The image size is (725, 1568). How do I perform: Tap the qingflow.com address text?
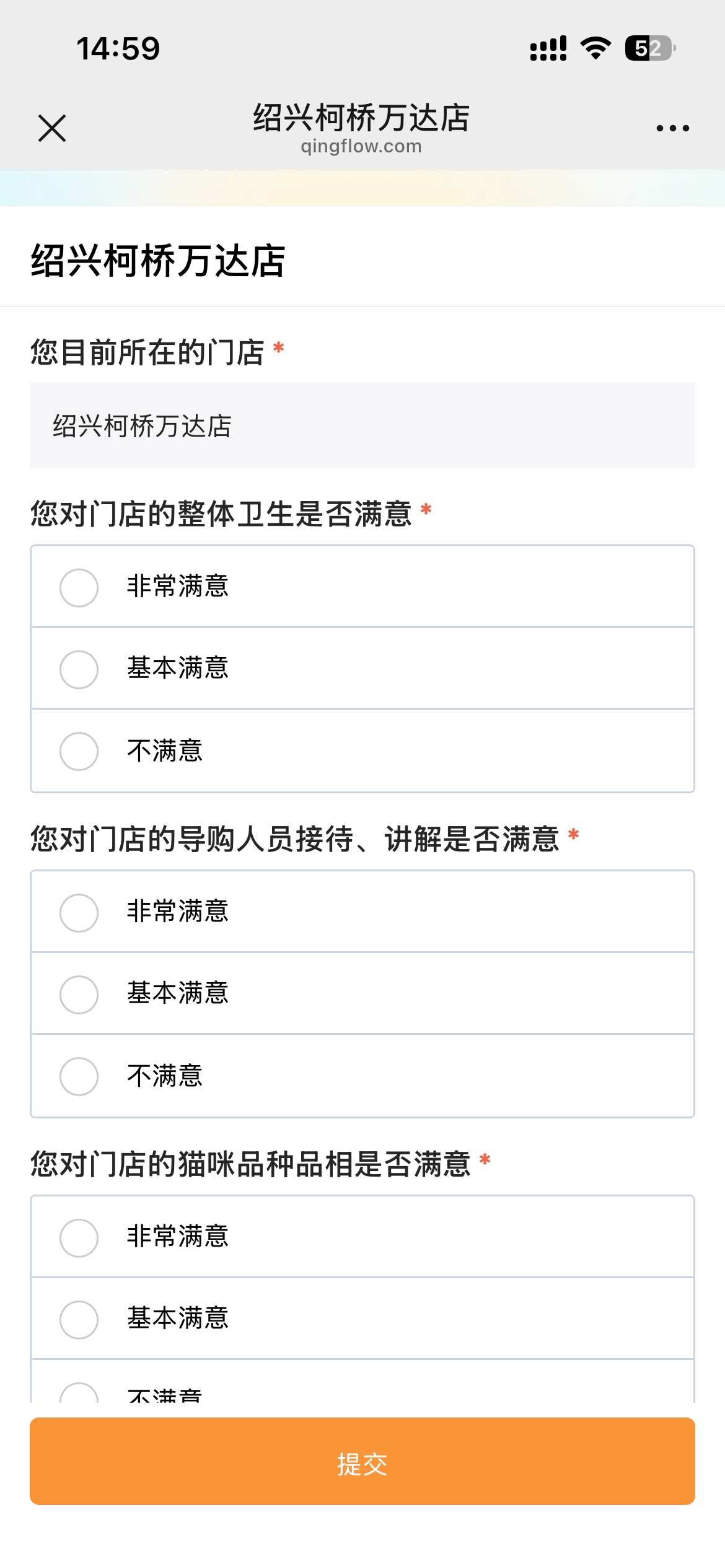pos(361,147)
